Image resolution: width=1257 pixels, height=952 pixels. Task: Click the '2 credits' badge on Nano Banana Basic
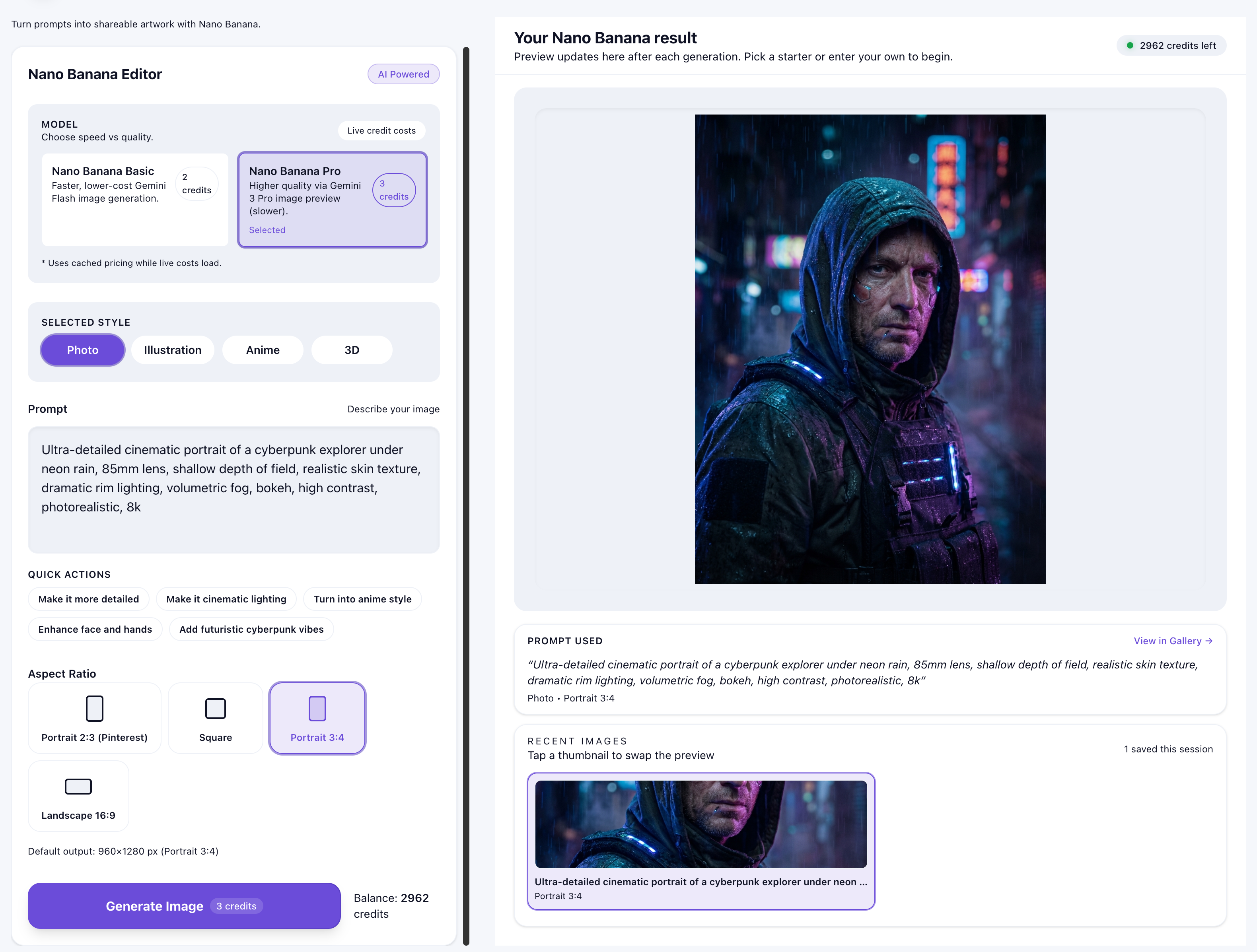click(x=197, y=183)
